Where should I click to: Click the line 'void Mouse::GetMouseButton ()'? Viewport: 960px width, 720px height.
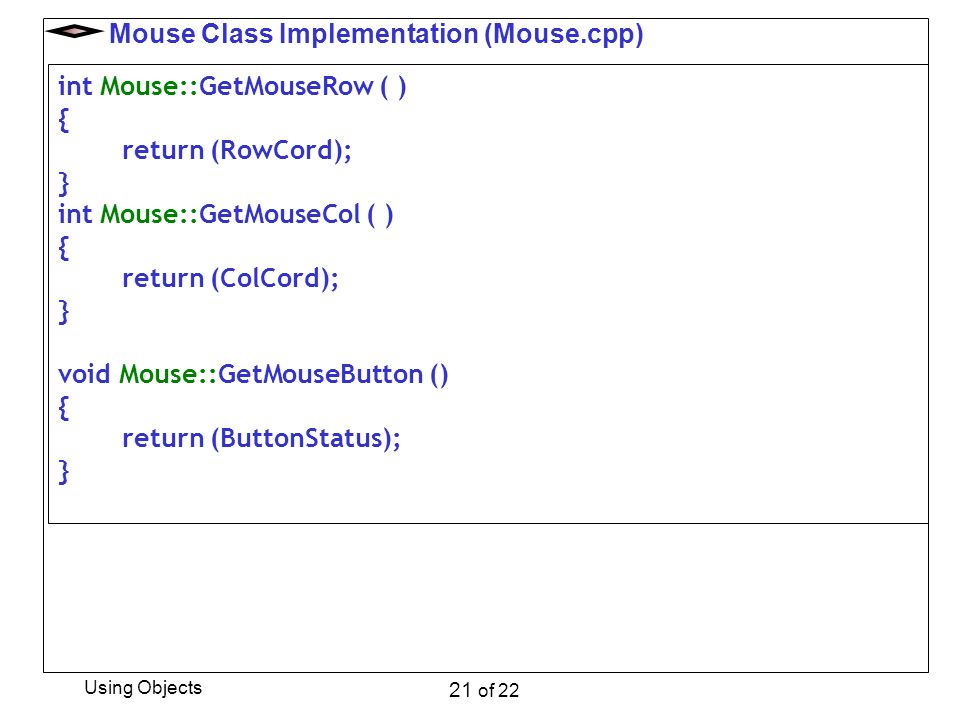[x=253, y=375]
